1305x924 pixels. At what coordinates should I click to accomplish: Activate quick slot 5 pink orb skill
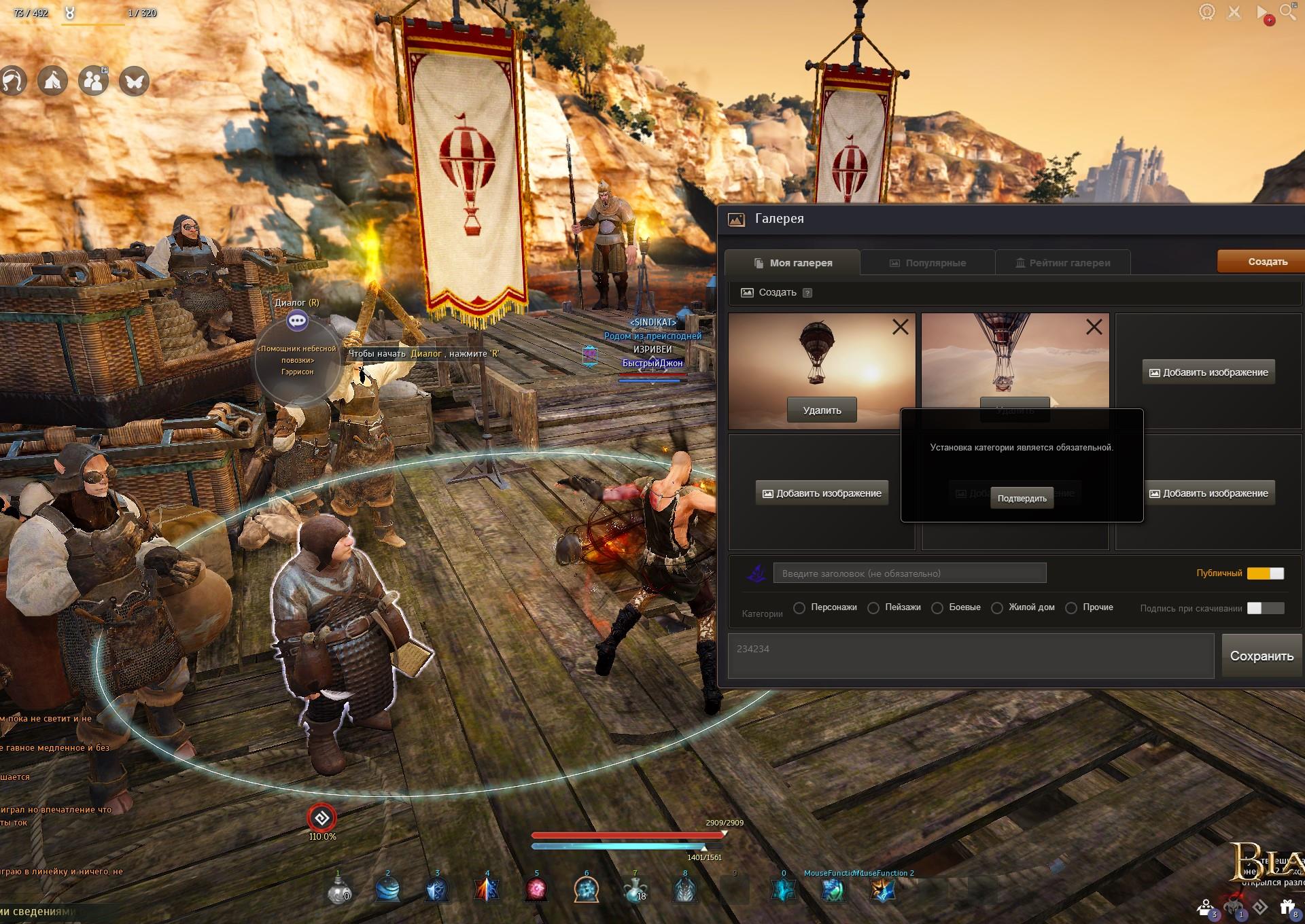click(536, 889)
